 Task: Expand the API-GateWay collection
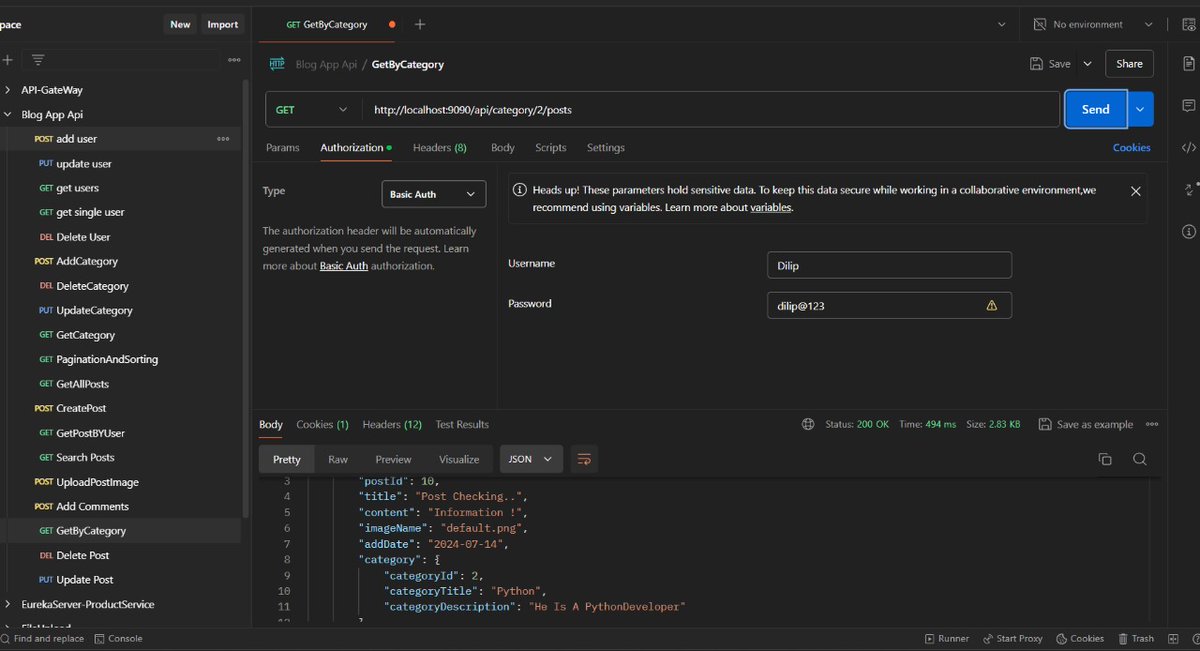point(9,90)
